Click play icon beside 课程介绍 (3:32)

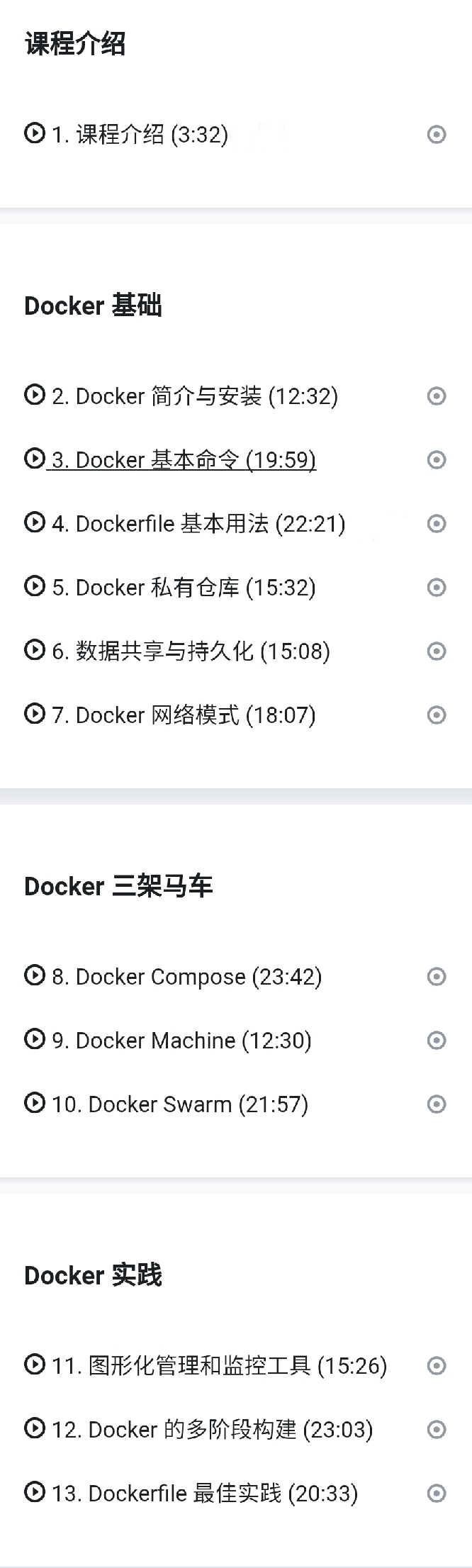[x=34, y=133]
